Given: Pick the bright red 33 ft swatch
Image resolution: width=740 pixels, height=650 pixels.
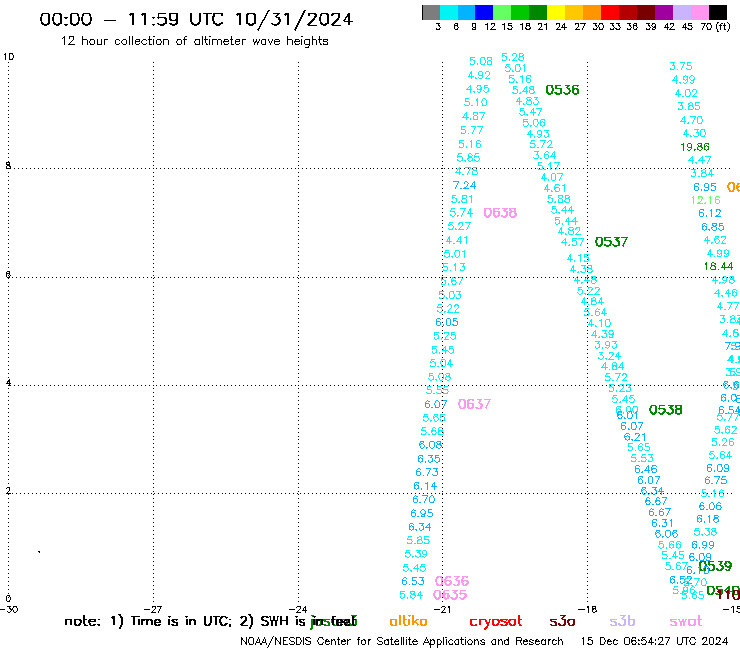Looking at the screenshot, I should (610, 12).
